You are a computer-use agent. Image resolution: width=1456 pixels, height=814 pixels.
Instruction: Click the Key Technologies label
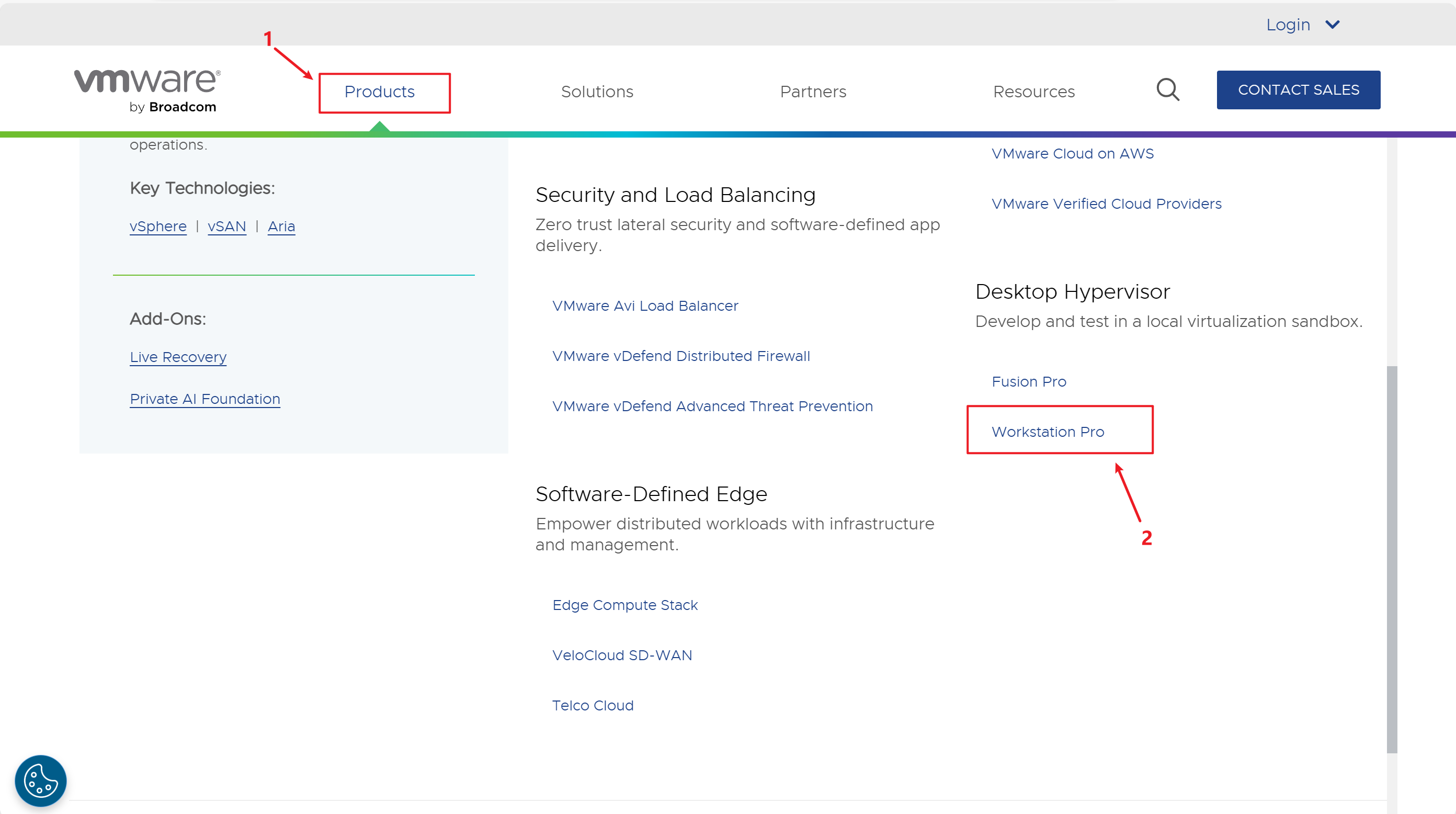coord(202,188)
